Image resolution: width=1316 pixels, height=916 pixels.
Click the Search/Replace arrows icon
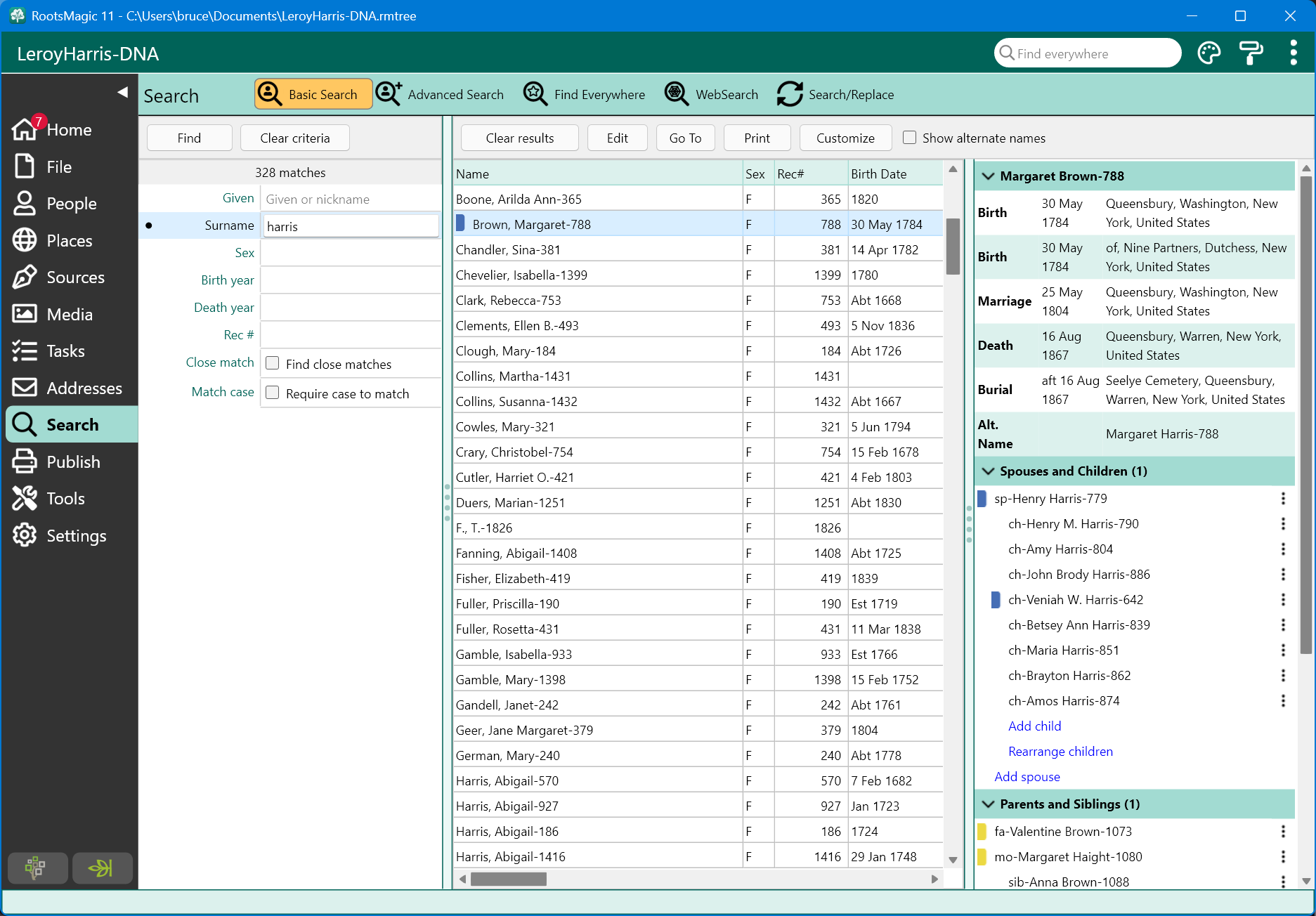click(x=790, y=94)
